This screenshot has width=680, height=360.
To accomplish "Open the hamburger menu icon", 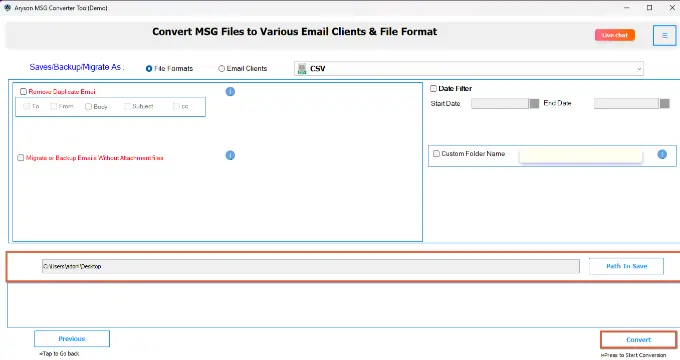I will [664, 36].
